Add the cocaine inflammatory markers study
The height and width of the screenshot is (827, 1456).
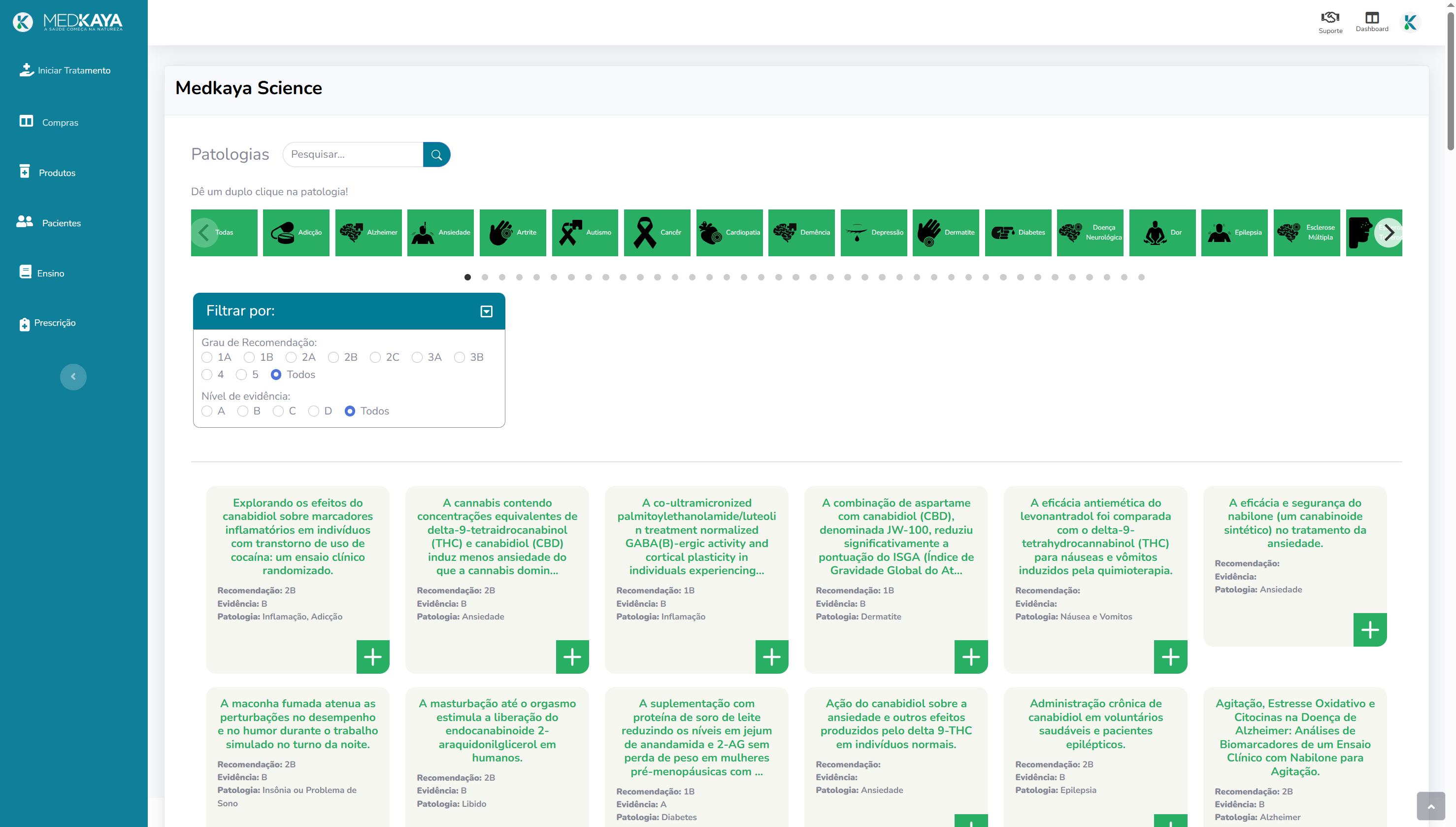click(373, 657)
